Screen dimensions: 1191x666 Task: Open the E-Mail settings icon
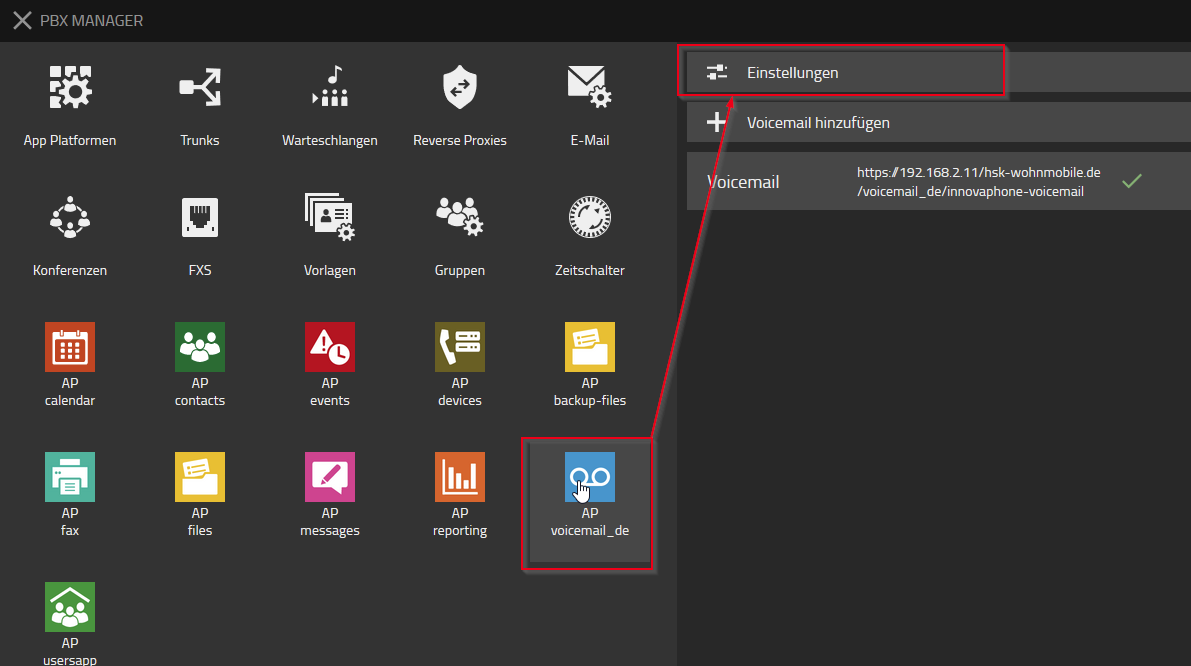[x=589, y=87]
